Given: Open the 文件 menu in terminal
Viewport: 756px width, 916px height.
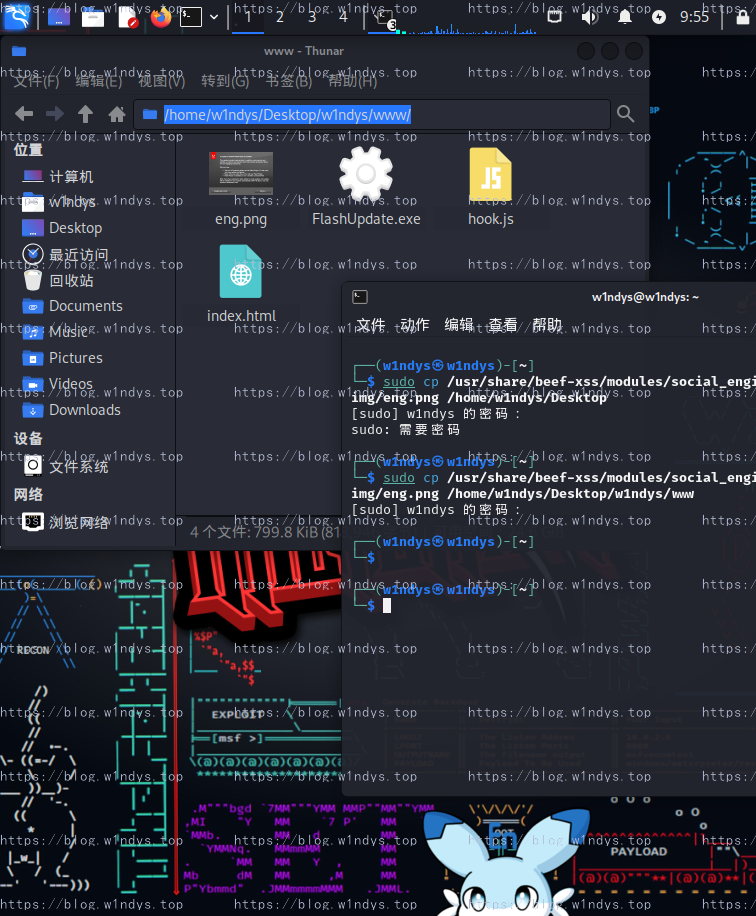Looking at the screenshot, I should tap(370, 325).
